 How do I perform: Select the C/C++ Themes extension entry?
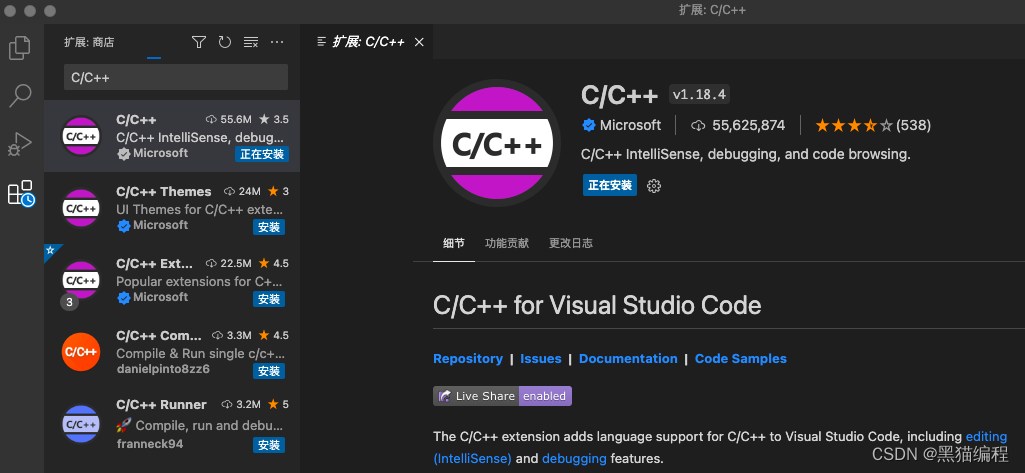point(172,208)
